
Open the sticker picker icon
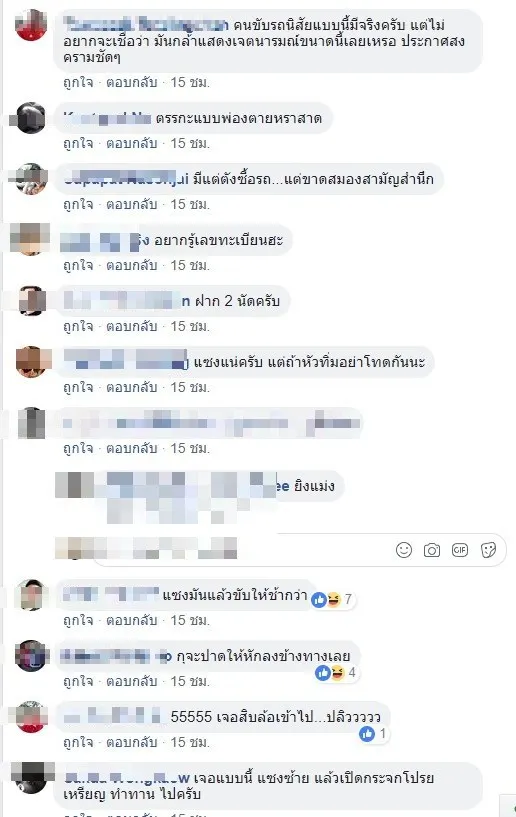(x=488, y=550)
